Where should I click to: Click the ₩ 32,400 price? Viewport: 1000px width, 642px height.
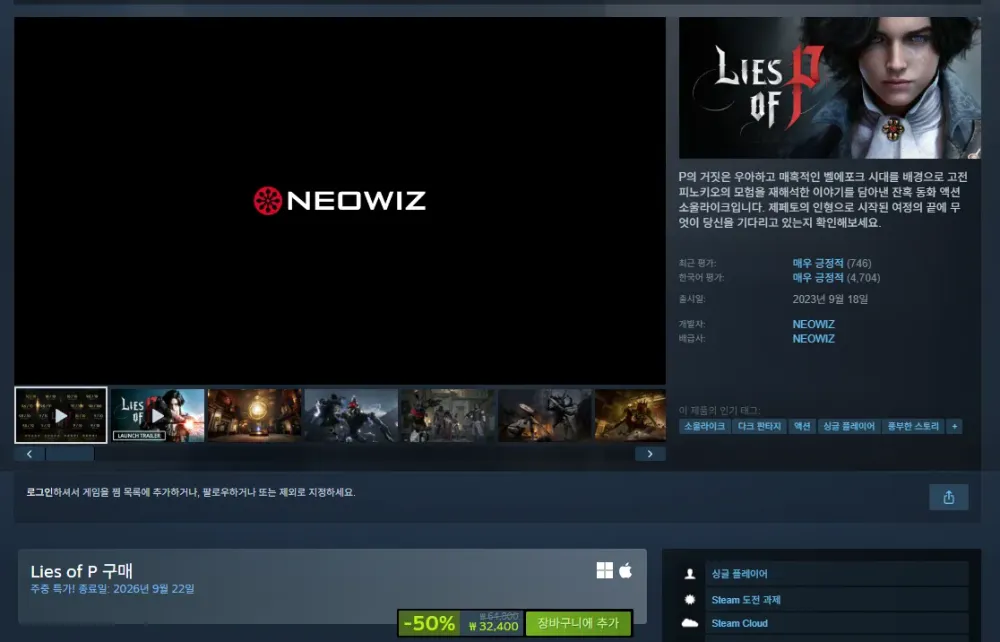[494, 627]
